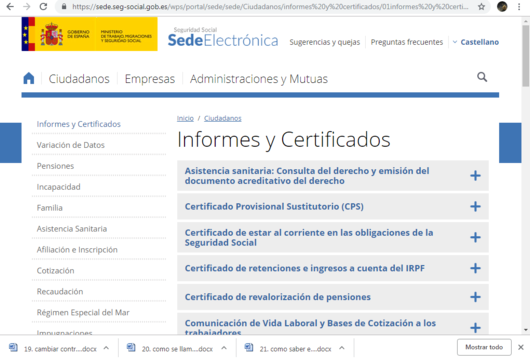Click scrollbar down arrow
Screen dimensions: 530x360
pos(526,329)
